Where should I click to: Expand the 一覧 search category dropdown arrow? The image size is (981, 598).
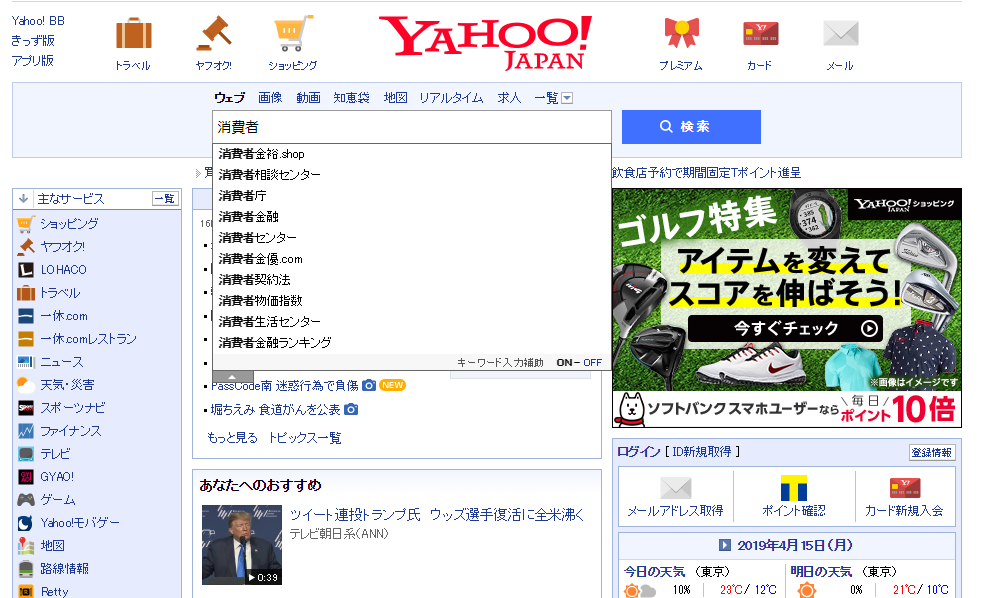tap(567, 98)
